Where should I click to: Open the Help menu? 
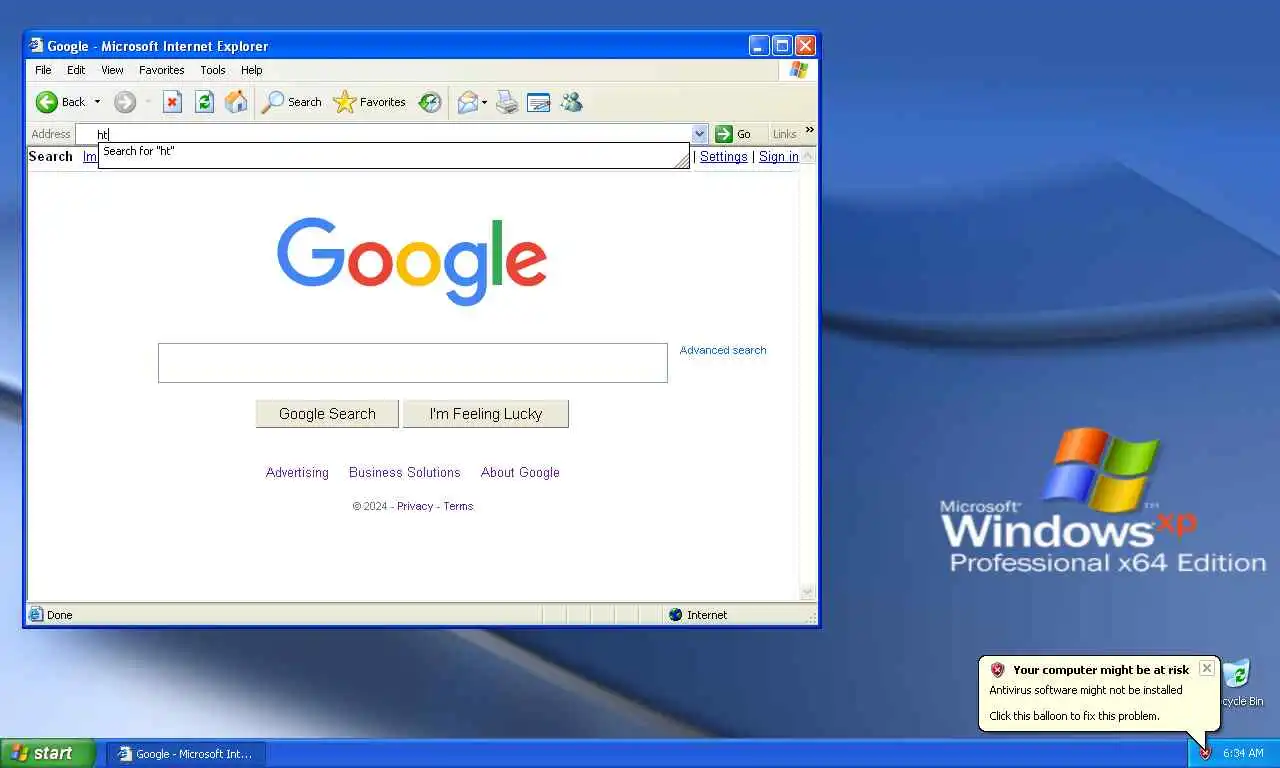tap(252, 70)
